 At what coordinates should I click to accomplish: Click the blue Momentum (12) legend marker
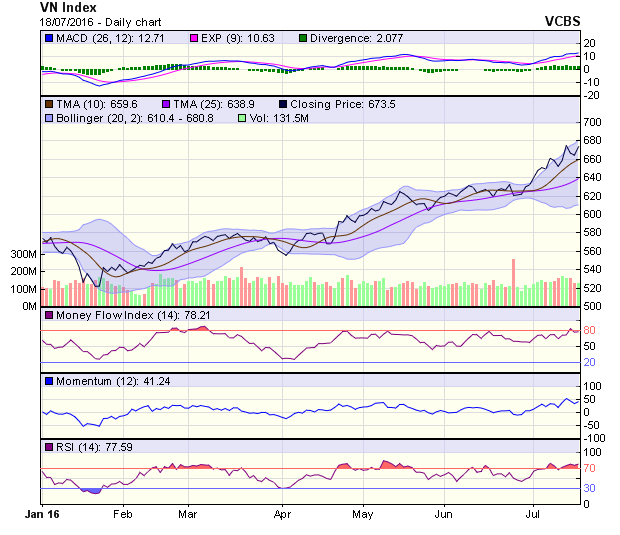48,381
